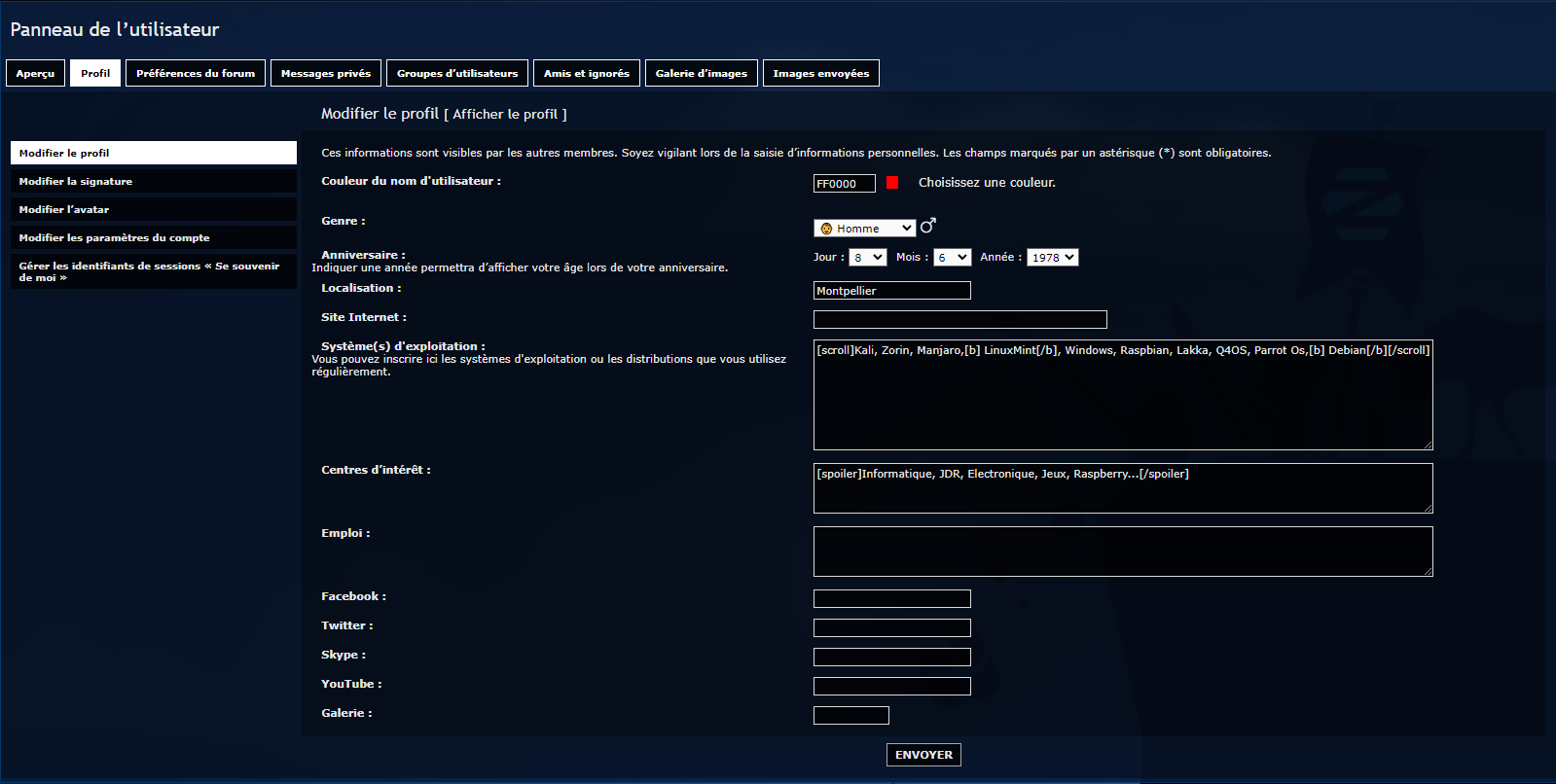Click the male gender symbol icon
Viewport: 1556px width, 784px height.
[x=927, y=226]
